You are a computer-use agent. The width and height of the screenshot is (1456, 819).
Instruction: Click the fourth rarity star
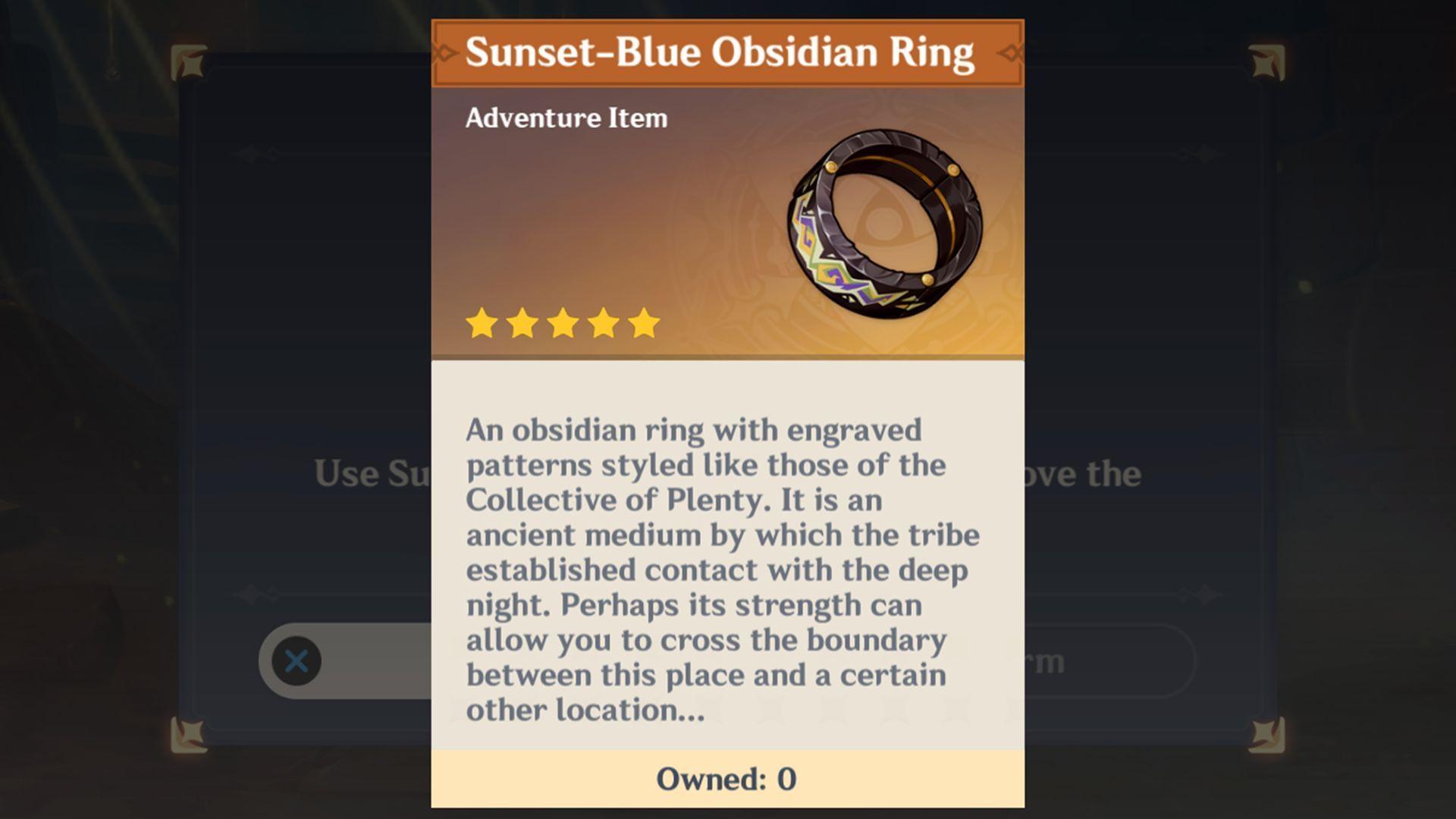click(604, 324)
